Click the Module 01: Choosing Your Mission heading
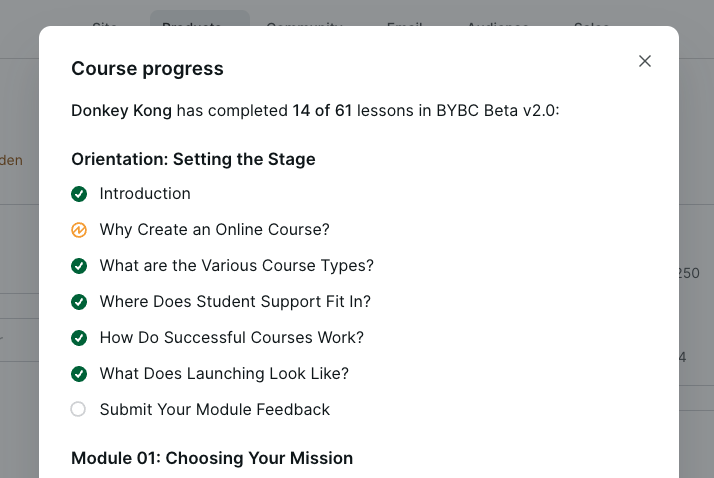714x478 pixels. (x=212, y=458)
